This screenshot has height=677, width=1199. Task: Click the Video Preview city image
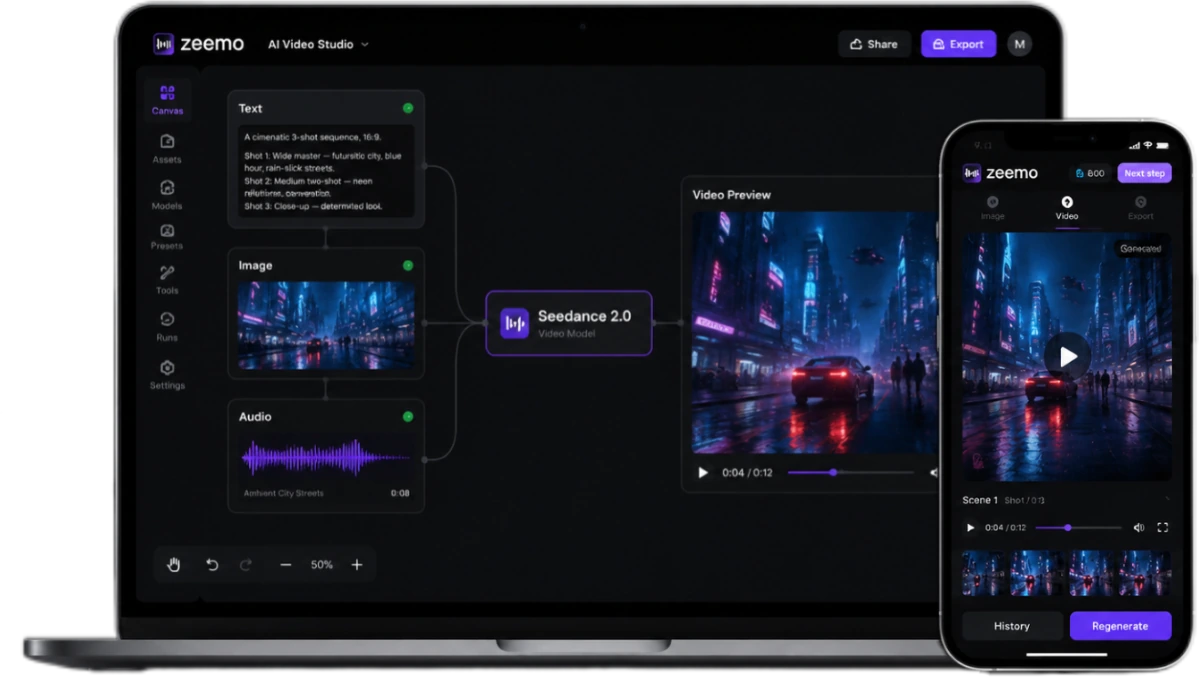pyautogui.click(x=815, y=333)
